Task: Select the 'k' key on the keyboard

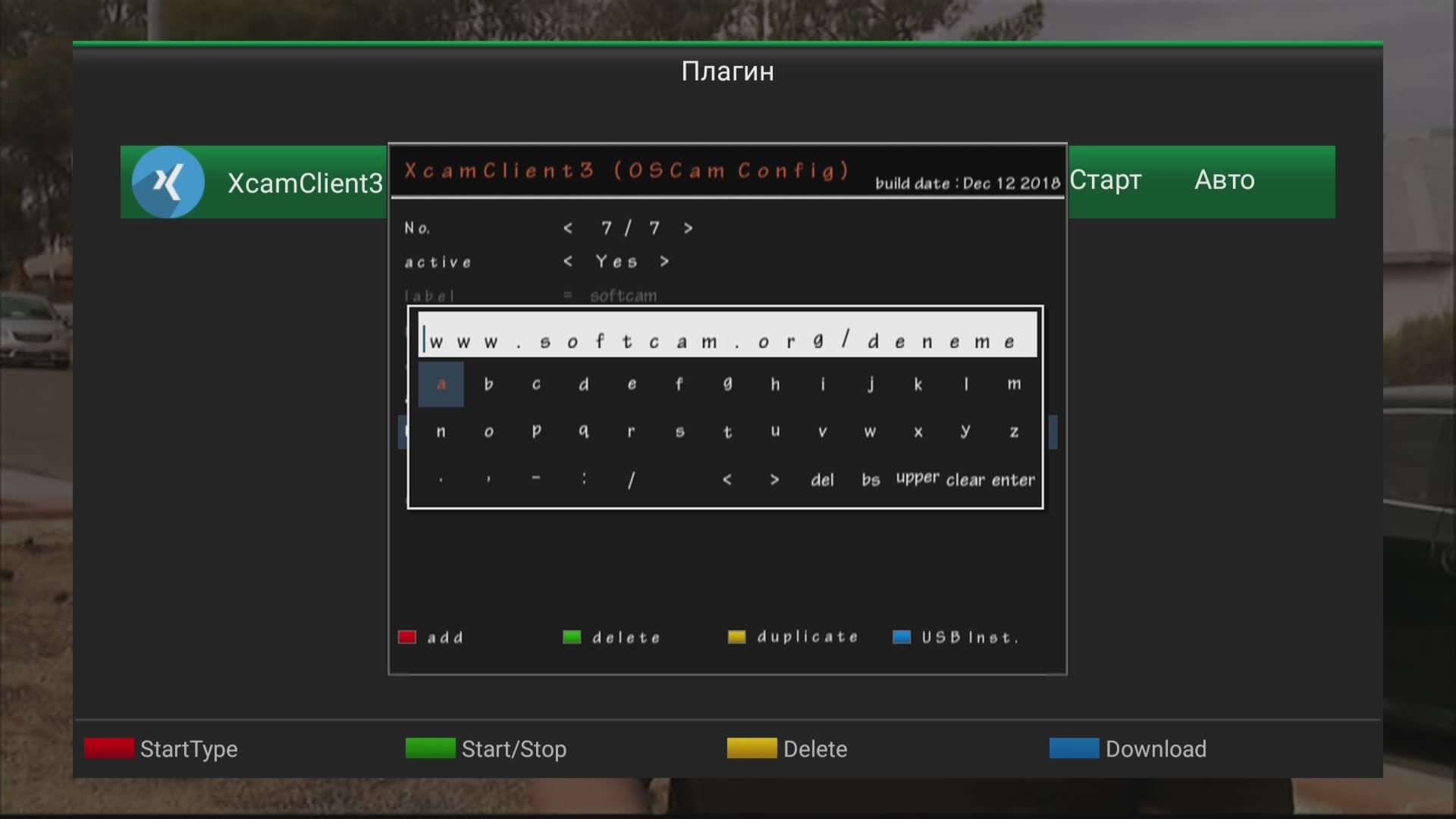Action: 918,384
